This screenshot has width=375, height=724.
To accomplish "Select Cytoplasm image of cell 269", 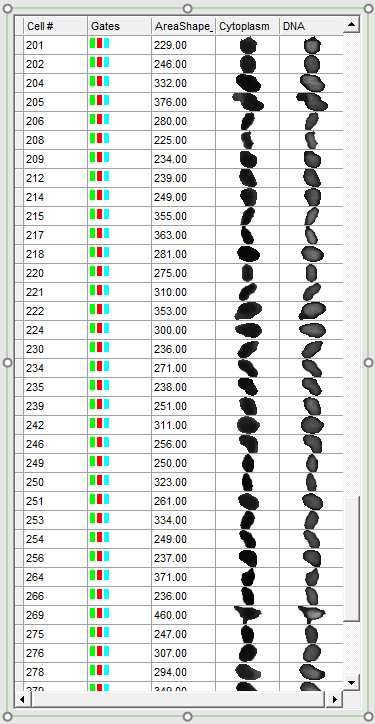I will [x=248, y=615].
